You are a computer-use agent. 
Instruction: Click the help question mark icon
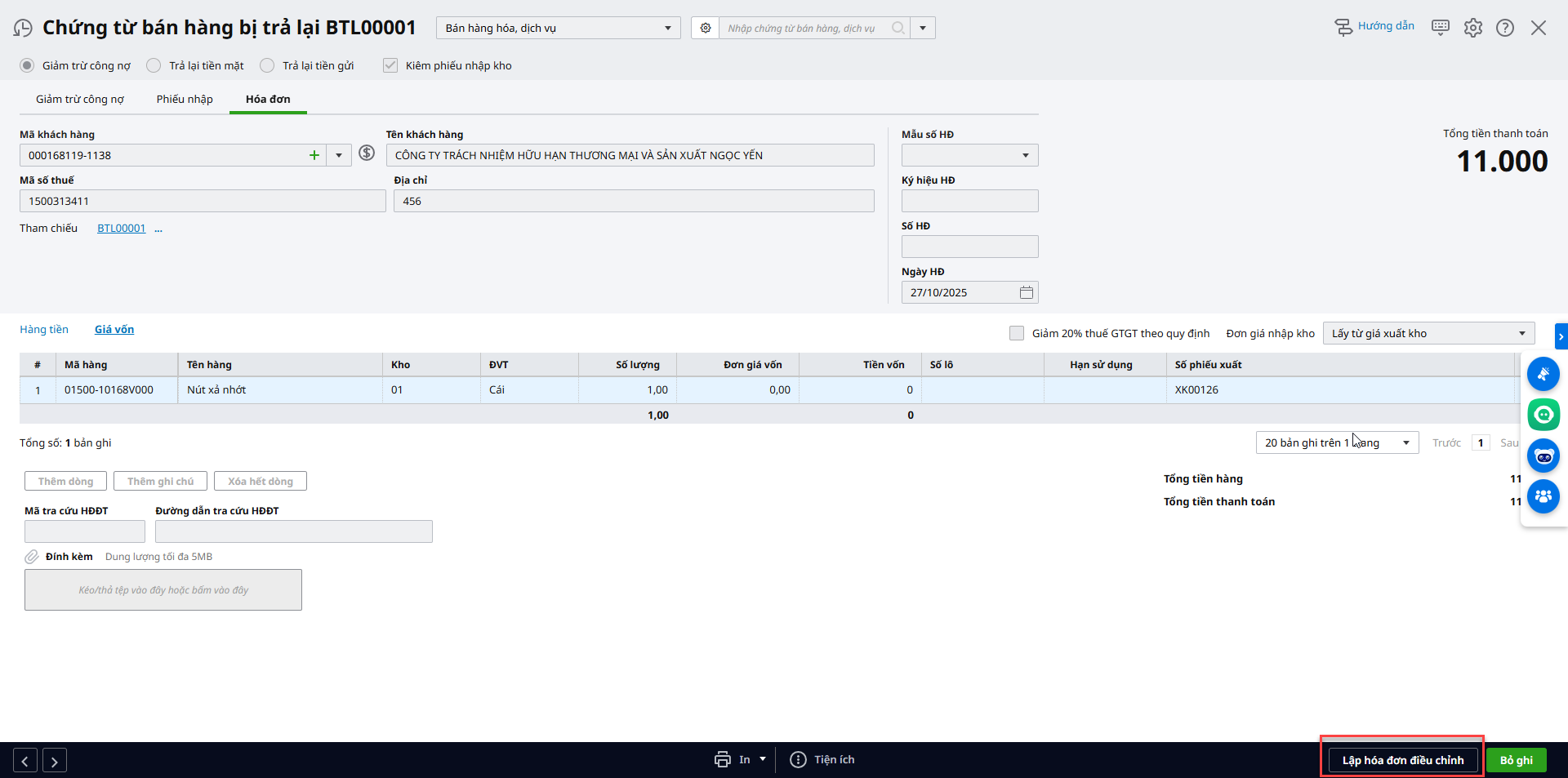point(1504,28)
